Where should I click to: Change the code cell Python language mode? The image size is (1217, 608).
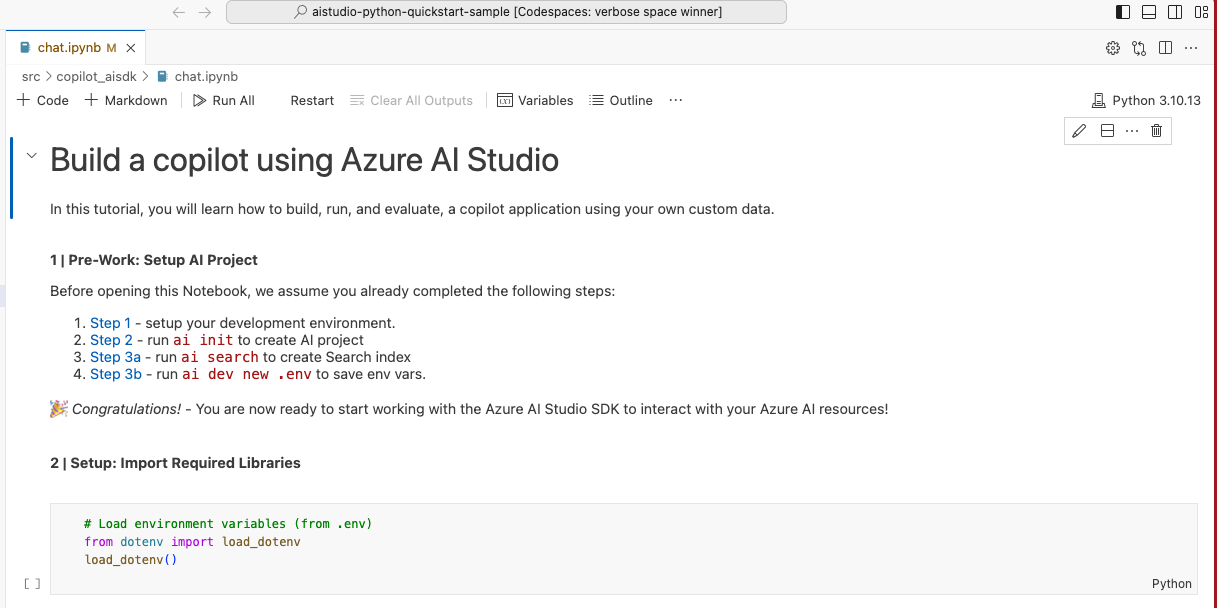click(x=1171, y=584)
